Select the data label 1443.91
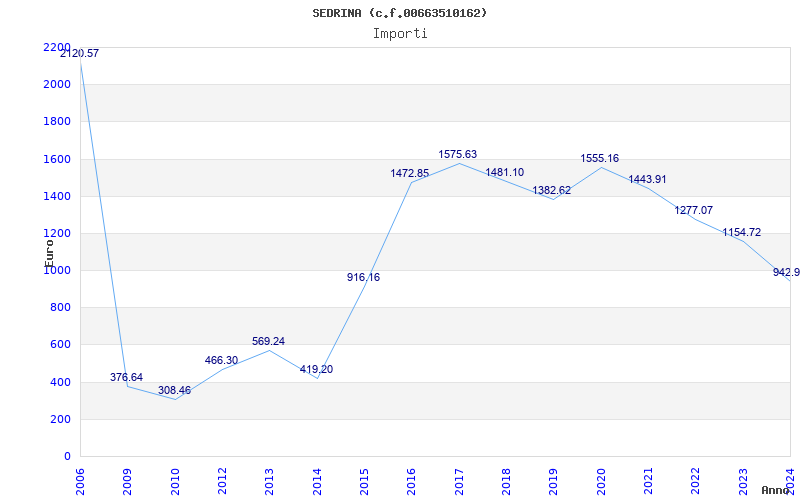Viewport: 800px width, 500px height. click(647, 179)
